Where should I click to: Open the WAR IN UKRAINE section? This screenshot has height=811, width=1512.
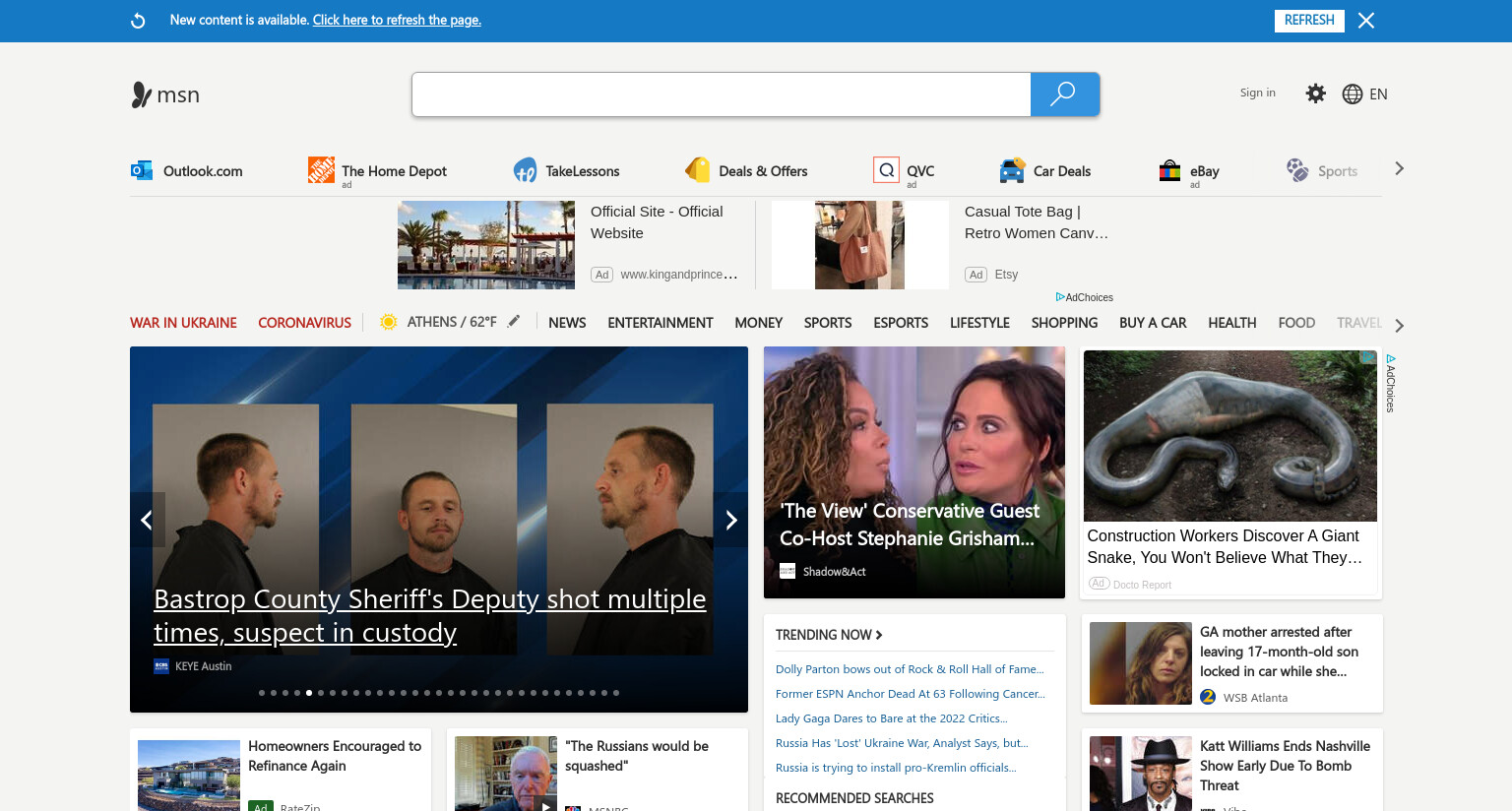(x=183, y=323)
